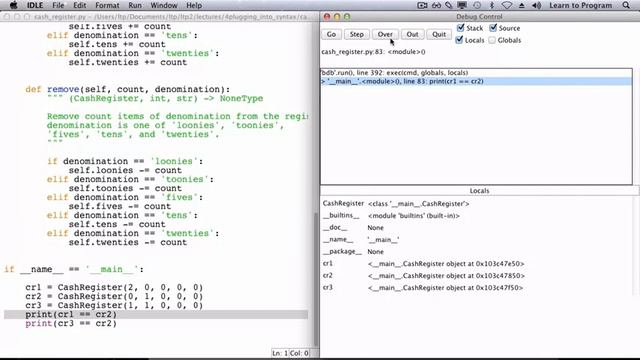Click the print(cr3 == cr2) code line
The width and height of the screenshot is (640, 360).
(x=71, y=323)
